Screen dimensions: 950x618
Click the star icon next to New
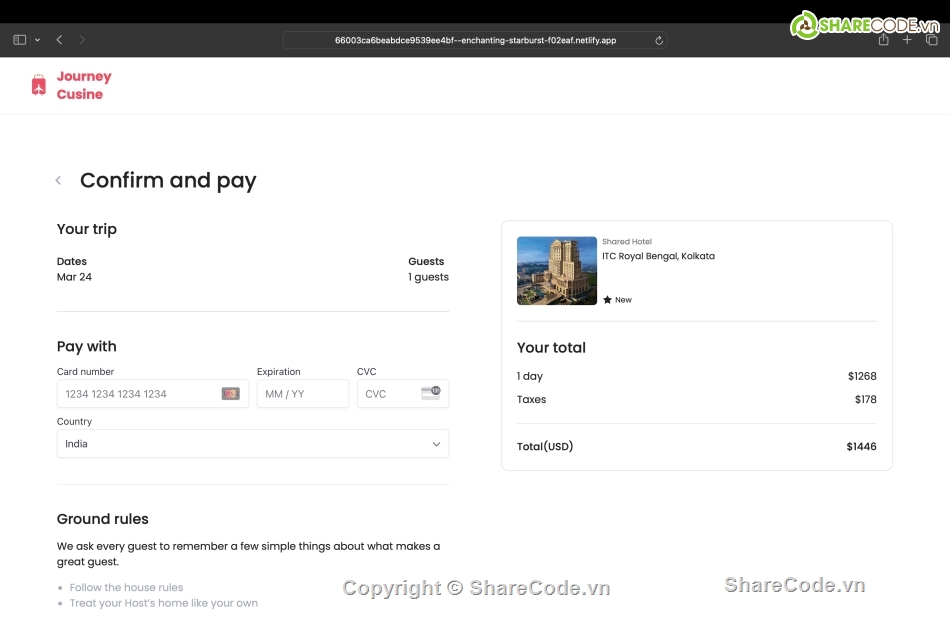607,300
